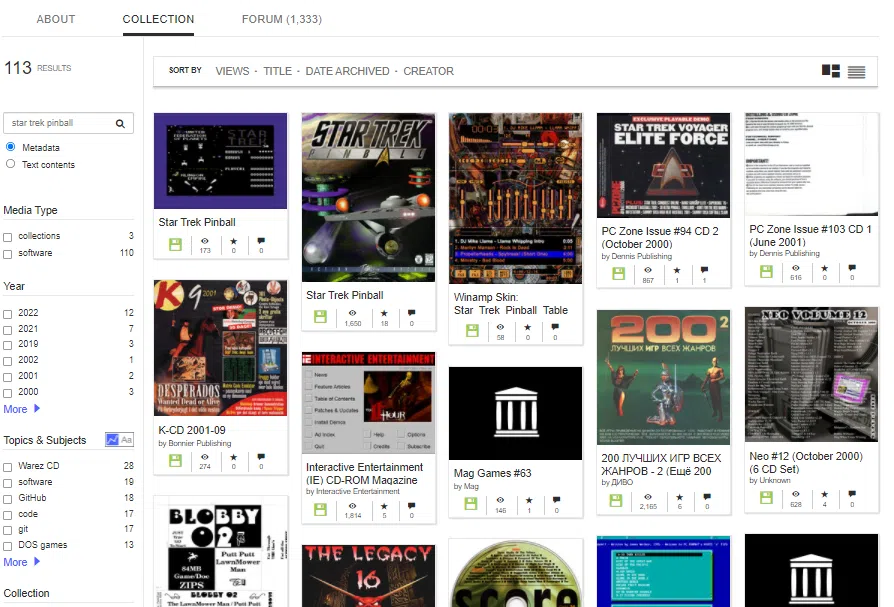Expand More under the Year section
This screenshot has width=894, height=607.
pyautogui.click(x=18, y=408)
